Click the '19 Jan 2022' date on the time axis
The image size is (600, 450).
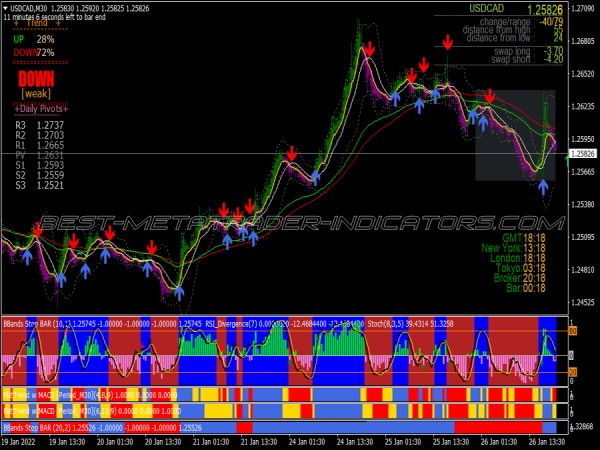point(19,442)
